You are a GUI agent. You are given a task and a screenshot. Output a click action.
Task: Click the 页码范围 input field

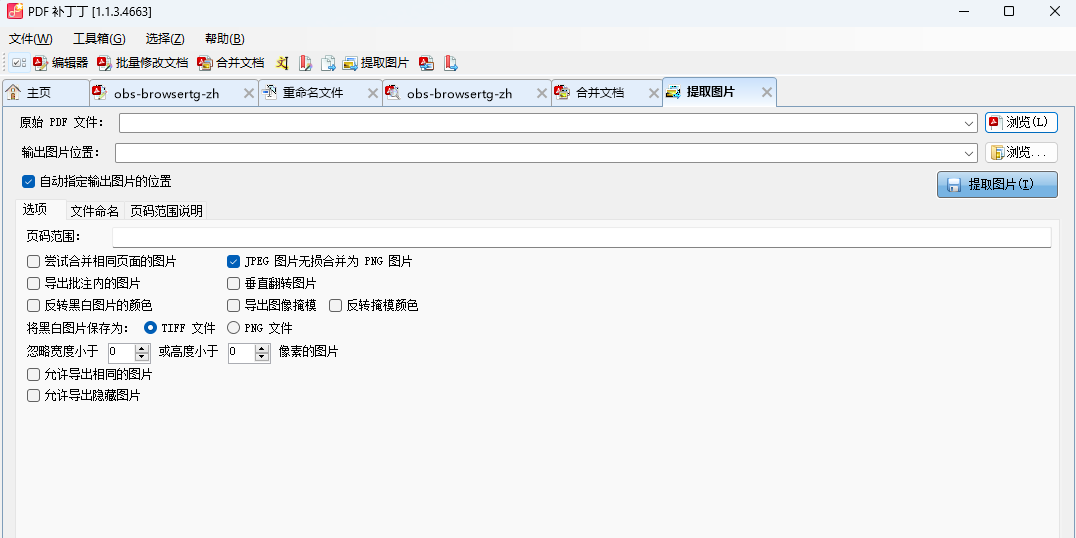tap(580, 237)
